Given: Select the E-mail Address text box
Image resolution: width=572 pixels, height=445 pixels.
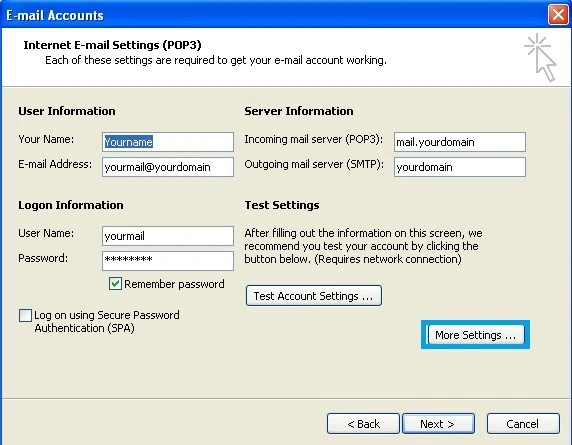Looking at the screenshot, I should pos(168,167).
